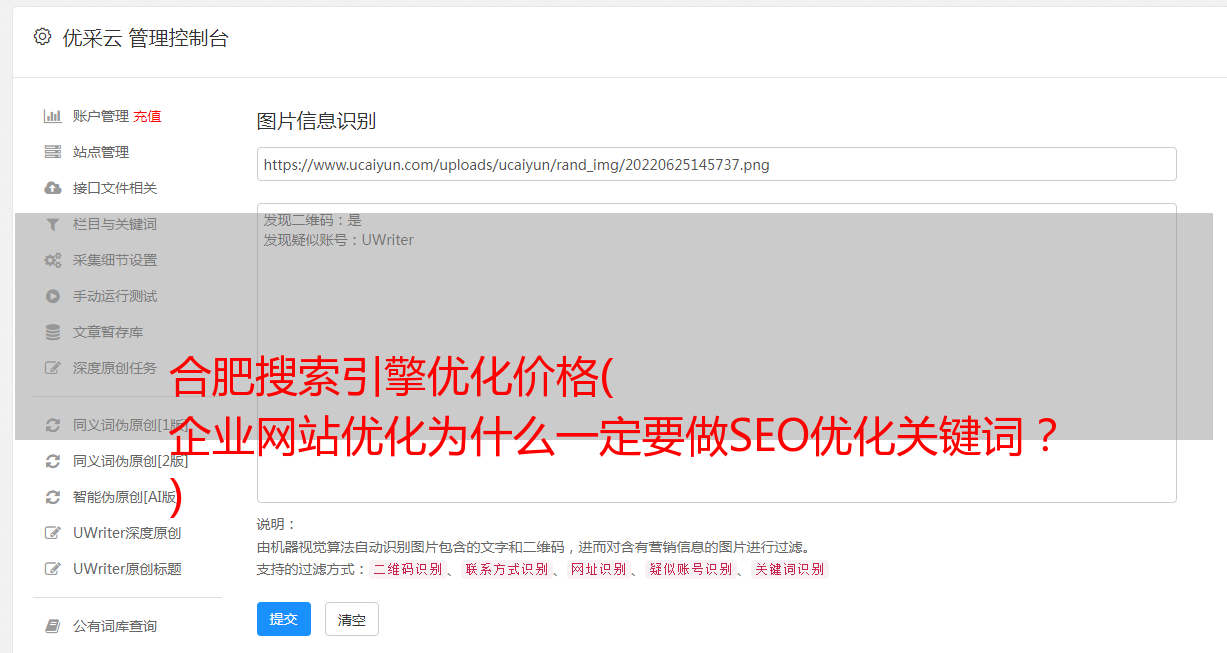Viewport: 1227px width, 653px height.
Task: Click the 发现疑似账号：UWriter result line
Action: [339, 240]
